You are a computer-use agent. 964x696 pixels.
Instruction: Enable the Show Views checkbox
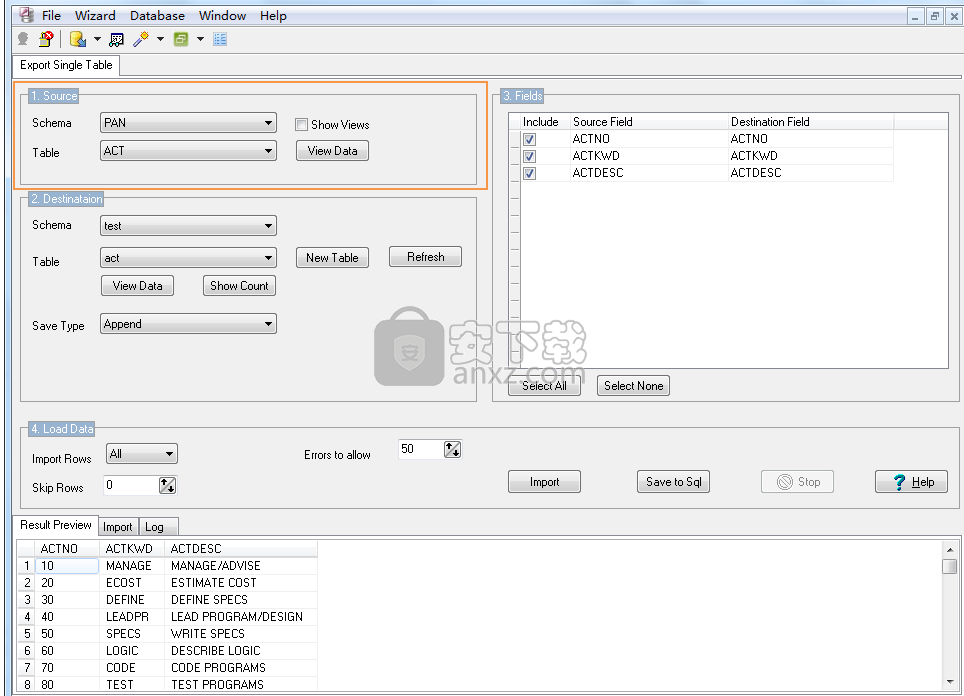pyautogui.click(x=301, y=125)
